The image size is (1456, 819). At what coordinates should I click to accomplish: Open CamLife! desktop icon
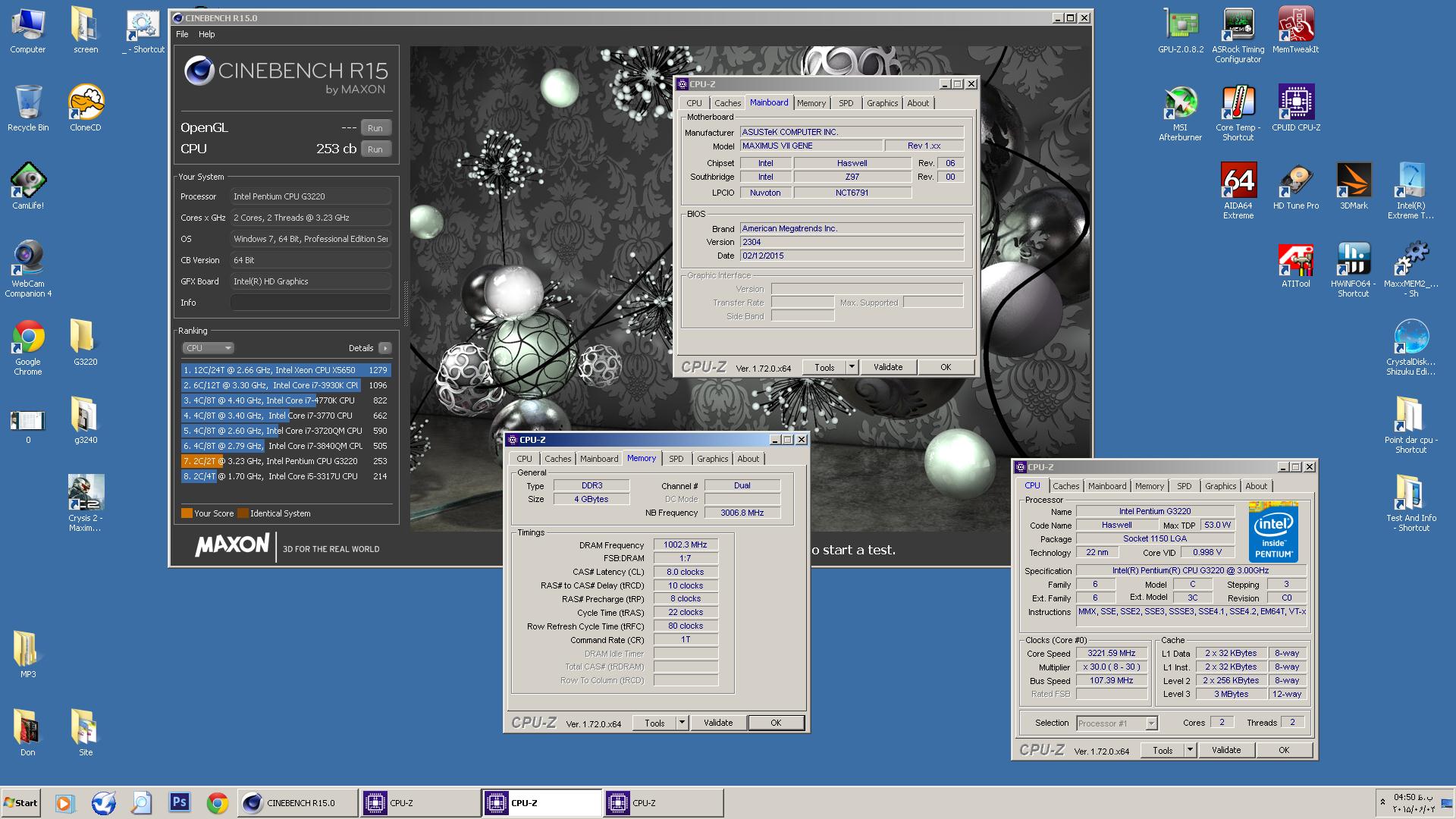click(x=28, y=187)
